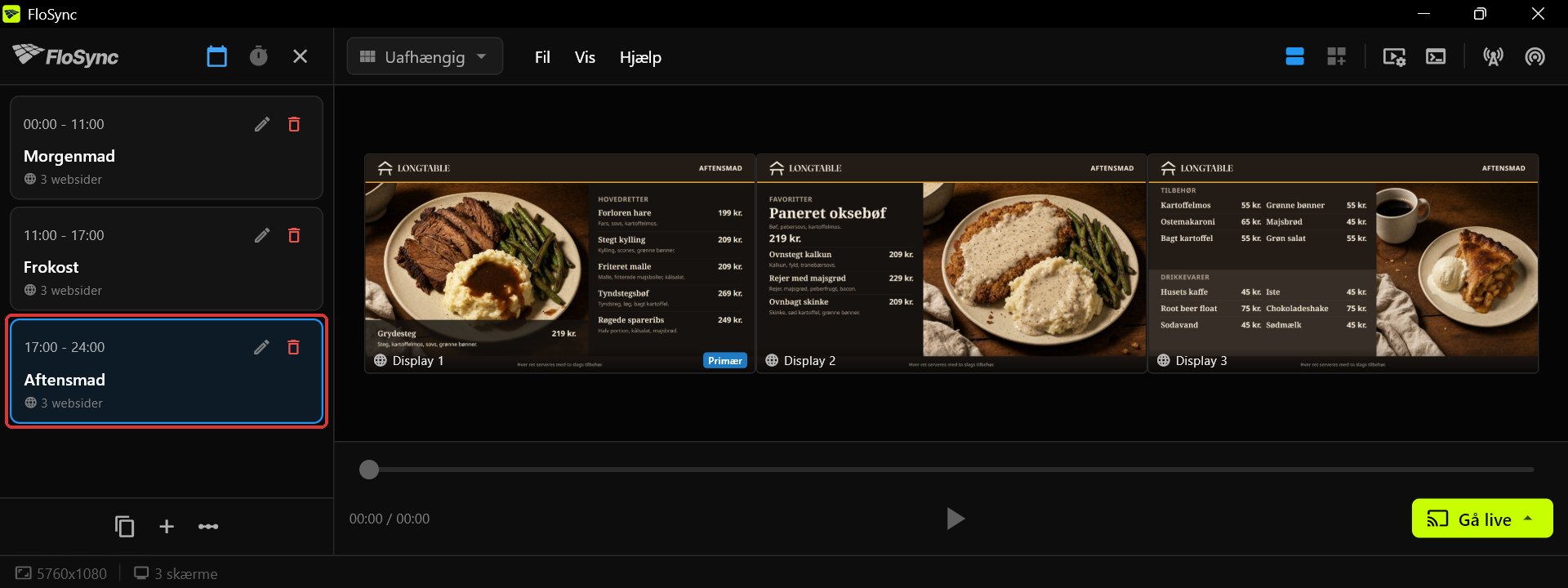Toggle the wireless cast signal icon
The width and height of the screenshot is (1568, 588).
[1535, 56]
